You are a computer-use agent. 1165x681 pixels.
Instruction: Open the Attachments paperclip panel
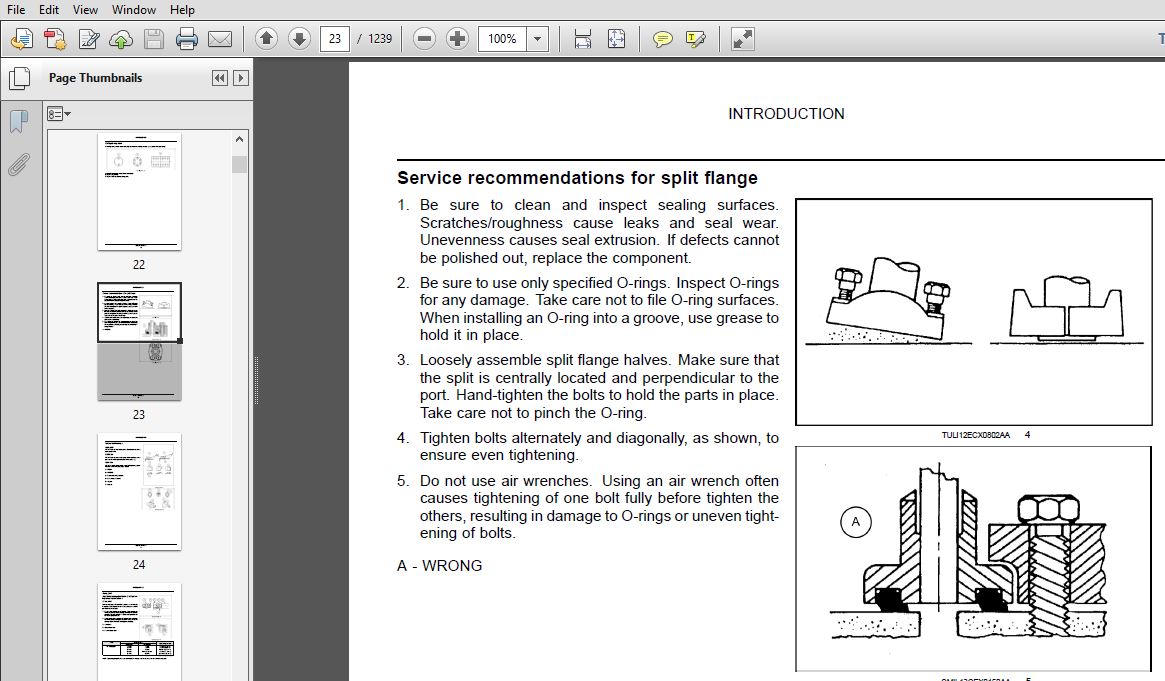point(19,164)
